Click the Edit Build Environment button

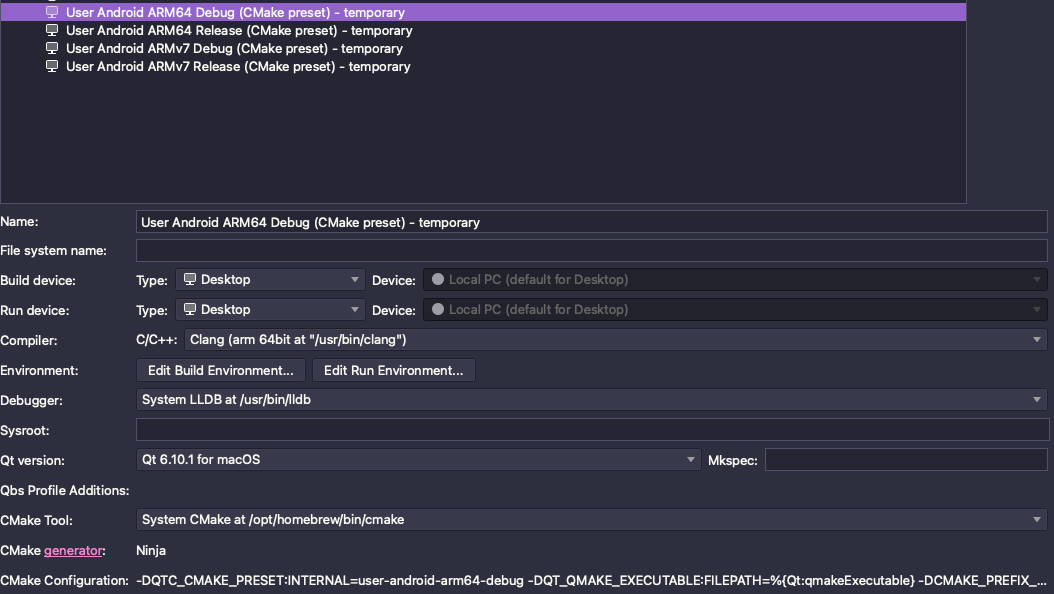220,369
